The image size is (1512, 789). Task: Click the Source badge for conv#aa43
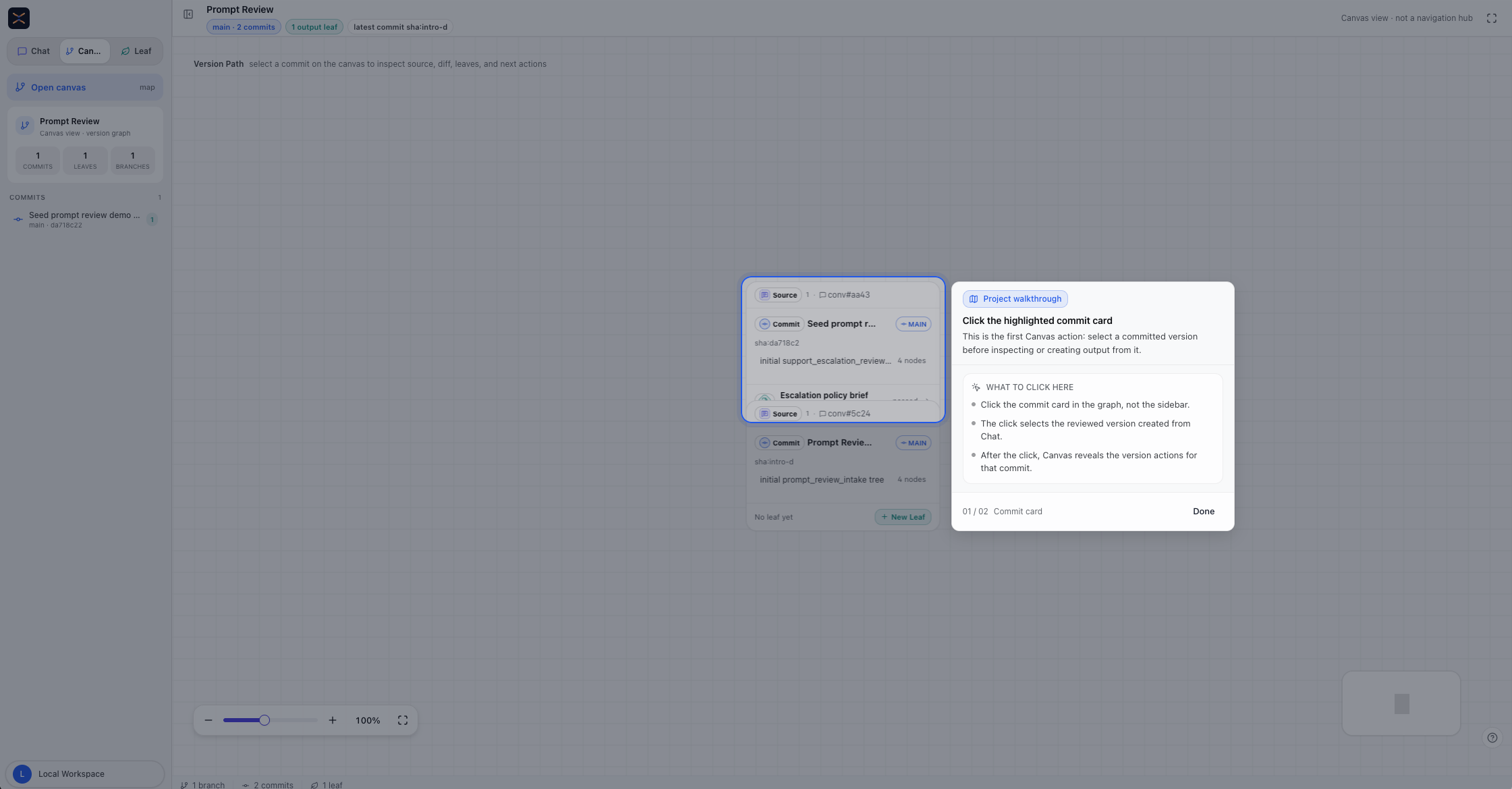click(779, 295)
